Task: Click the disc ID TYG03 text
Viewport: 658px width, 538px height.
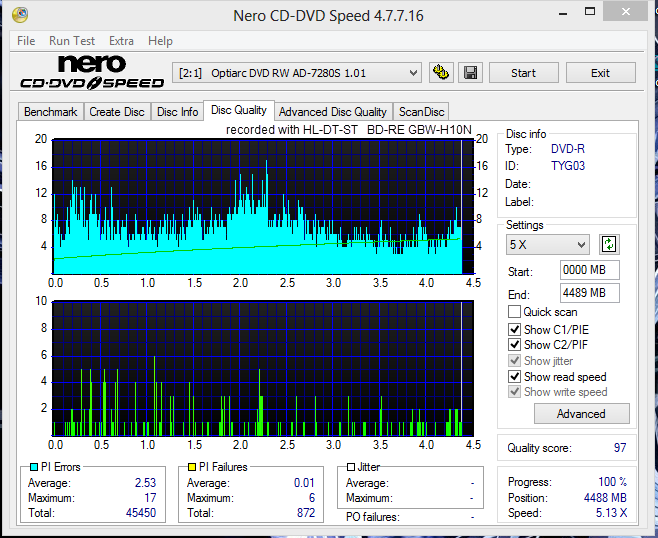Action: 568,166
